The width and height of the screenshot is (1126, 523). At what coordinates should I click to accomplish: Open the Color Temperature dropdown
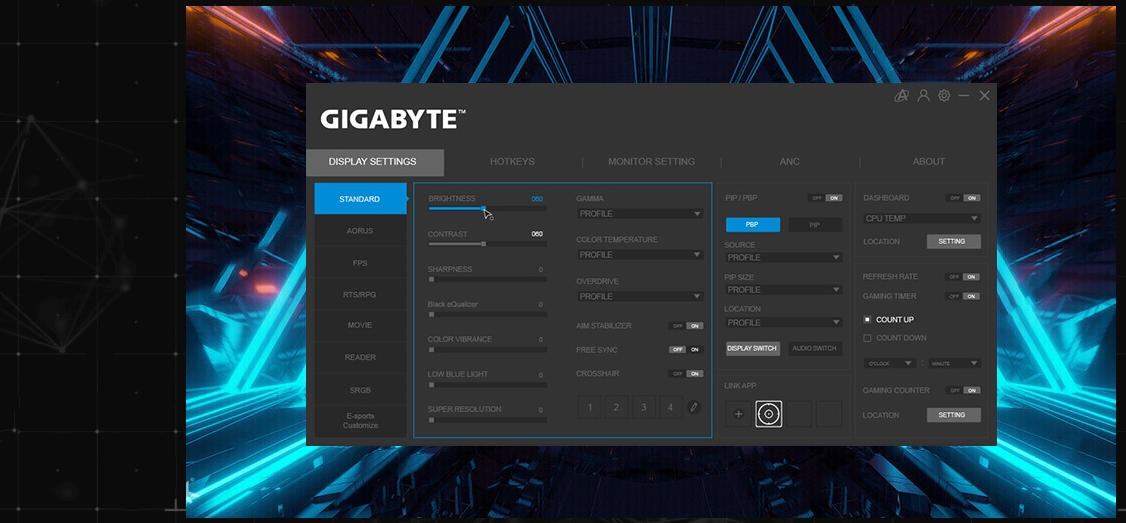640,255
